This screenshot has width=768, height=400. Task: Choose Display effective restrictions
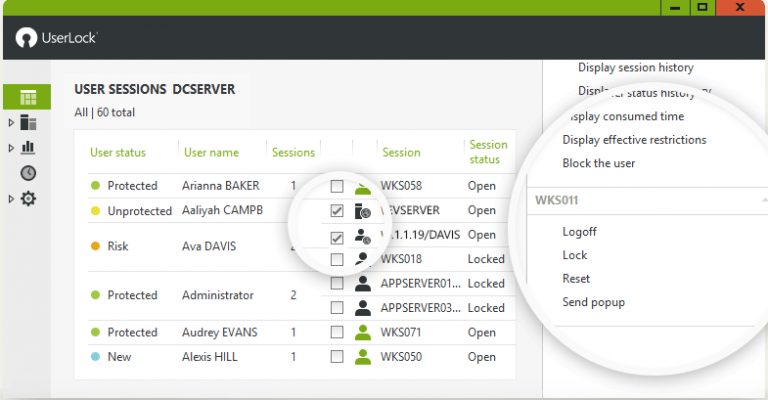pos(634,140)
